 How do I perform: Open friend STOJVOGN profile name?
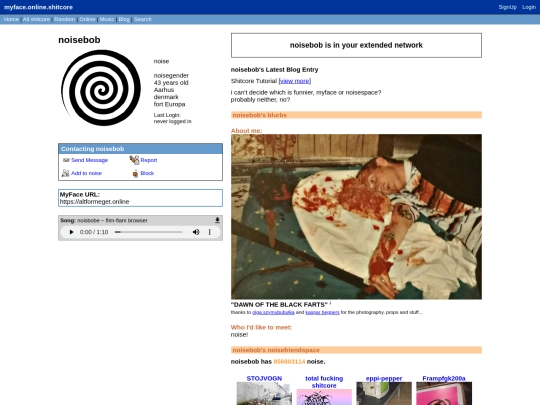coord(264,378)
